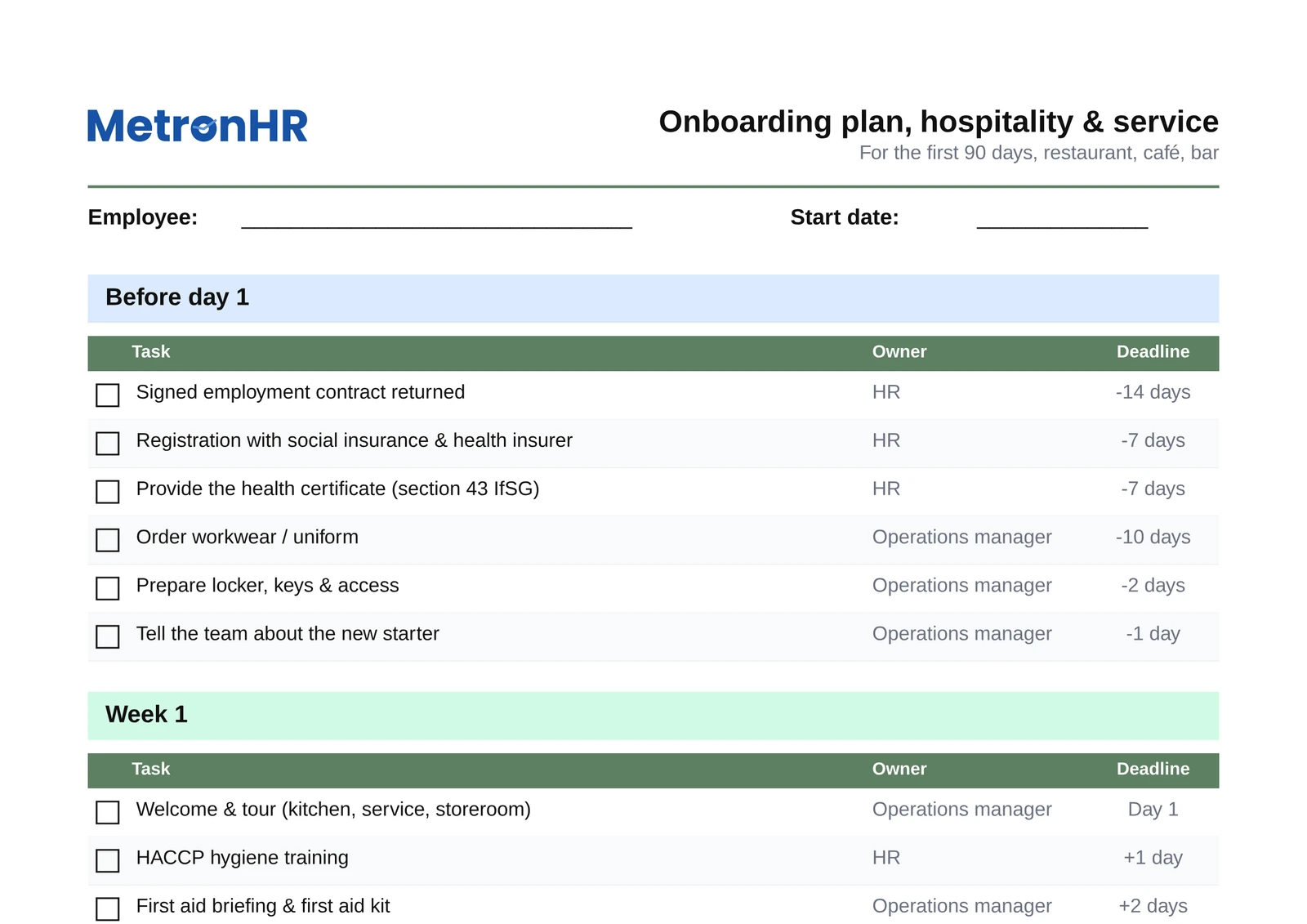Check 'Welcome & tour' checkbox

[x=108, y=812]
